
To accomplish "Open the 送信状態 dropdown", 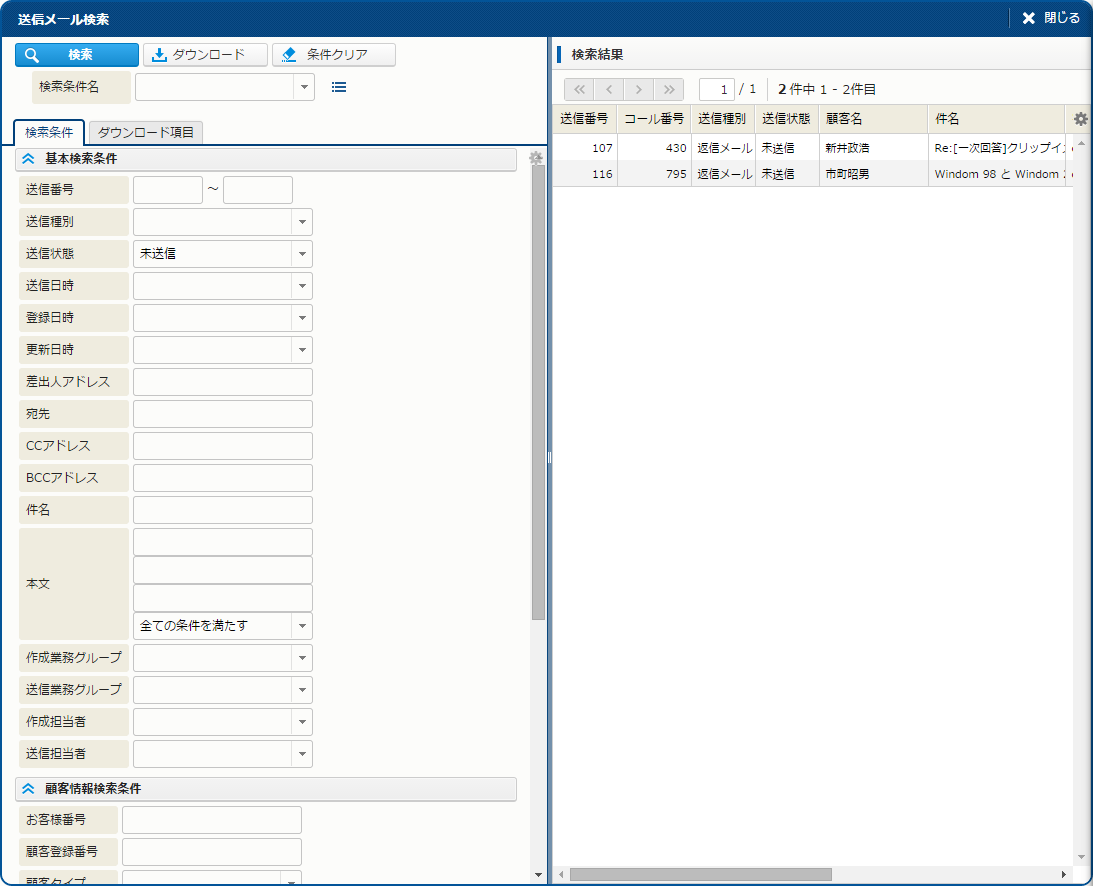I will pos(302,254).
